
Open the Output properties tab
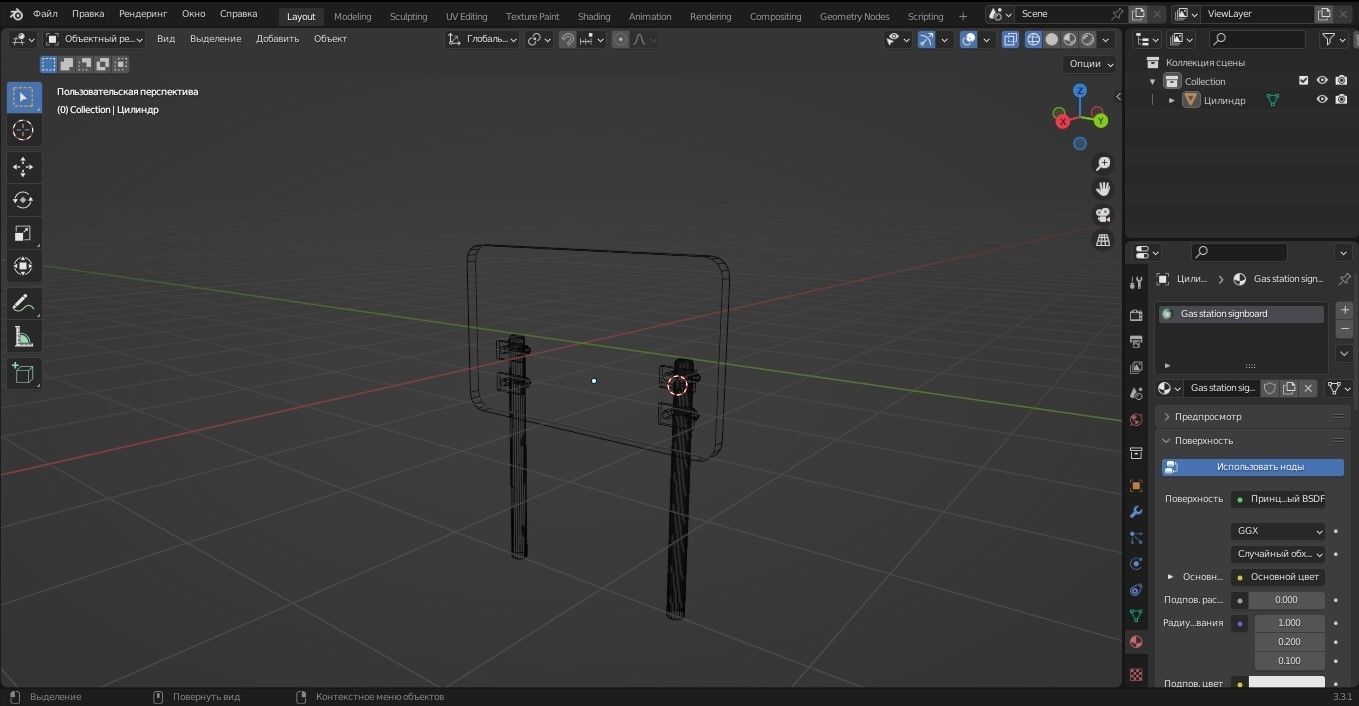(1136, 342)
